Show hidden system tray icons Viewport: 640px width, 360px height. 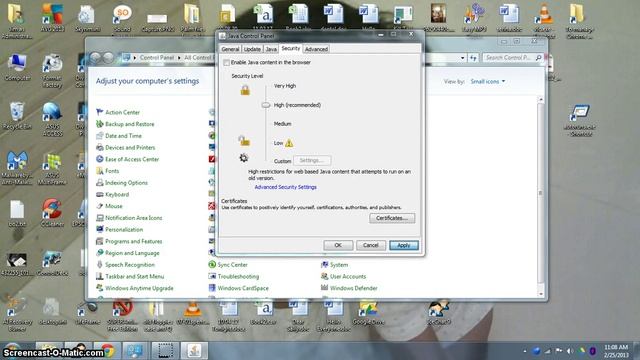click(x=525, y=351)
